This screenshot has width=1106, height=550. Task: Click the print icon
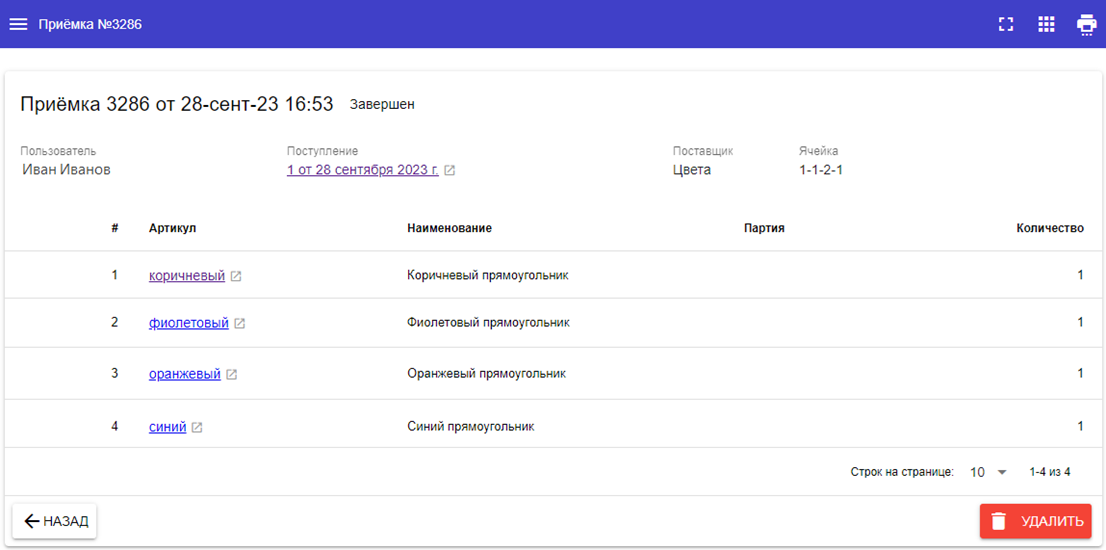click(1086, 24)
